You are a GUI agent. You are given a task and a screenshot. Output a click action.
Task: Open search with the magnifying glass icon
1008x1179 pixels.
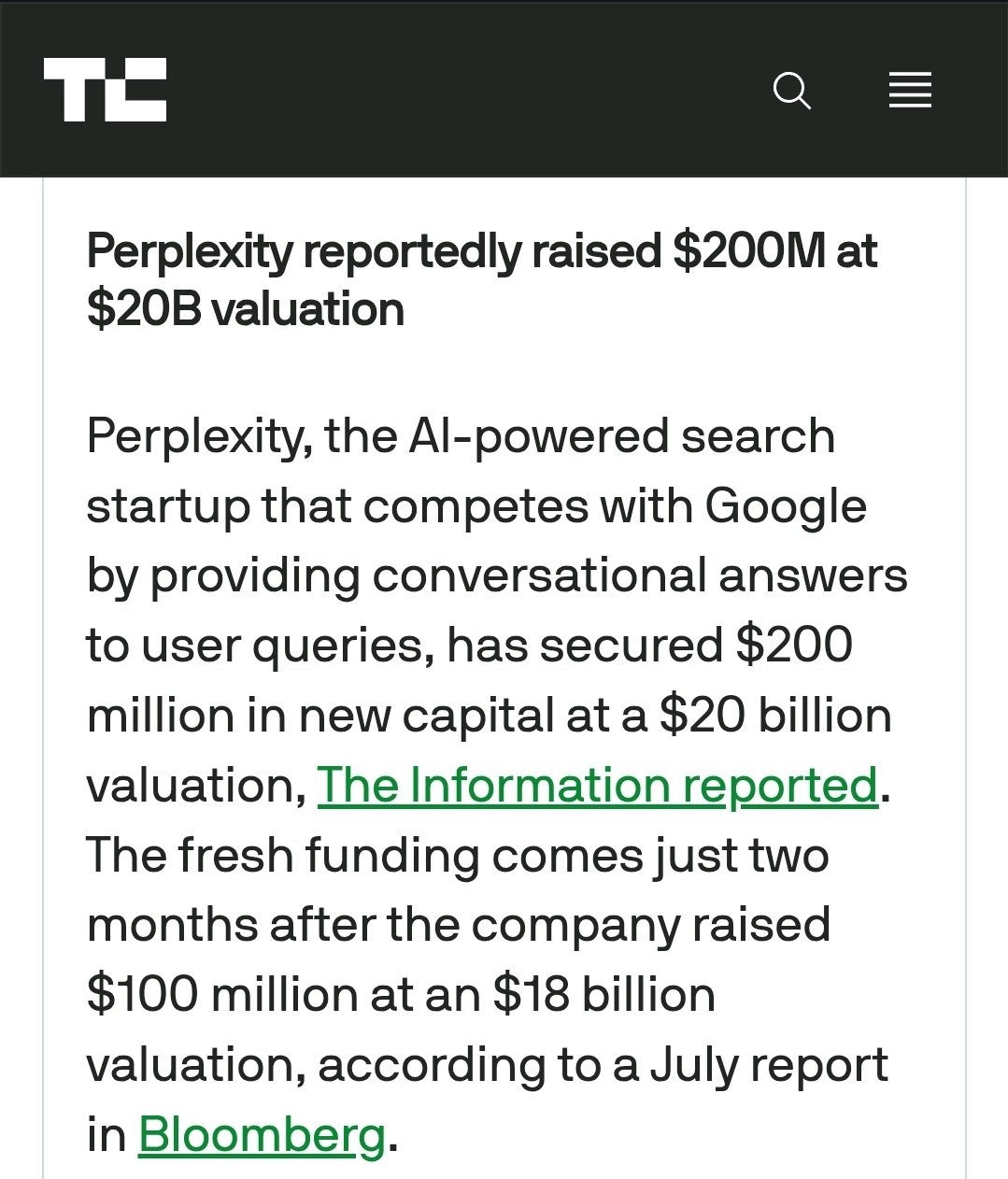pos(791,91)
